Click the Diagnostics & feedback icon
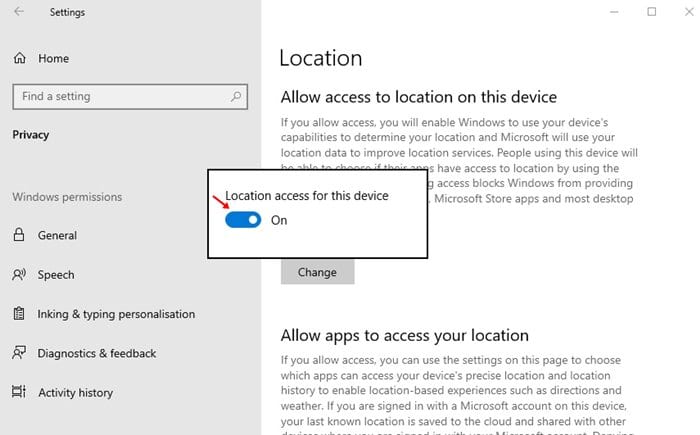The height and width of the screenshot is (435, 700). (19, 353)
